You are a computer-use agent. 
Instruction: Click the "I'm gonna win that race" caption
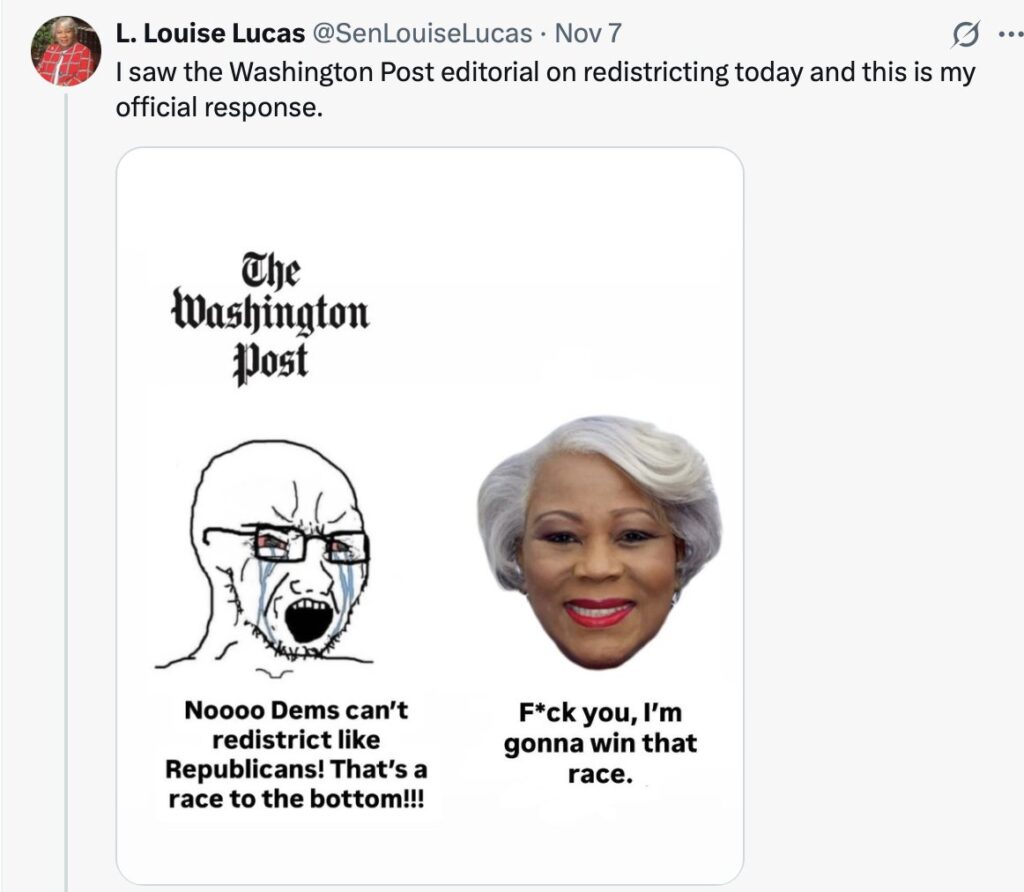(600, 744)
